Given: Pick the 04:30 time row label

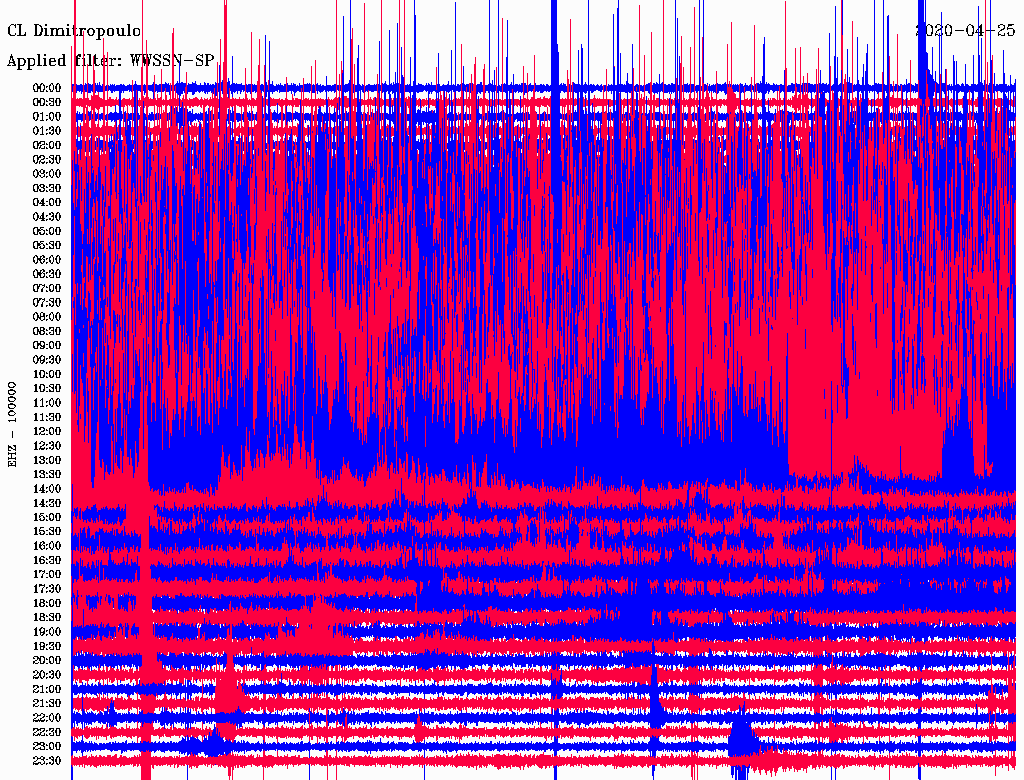Looking at the screenshot, I should (x=47, y=217).
